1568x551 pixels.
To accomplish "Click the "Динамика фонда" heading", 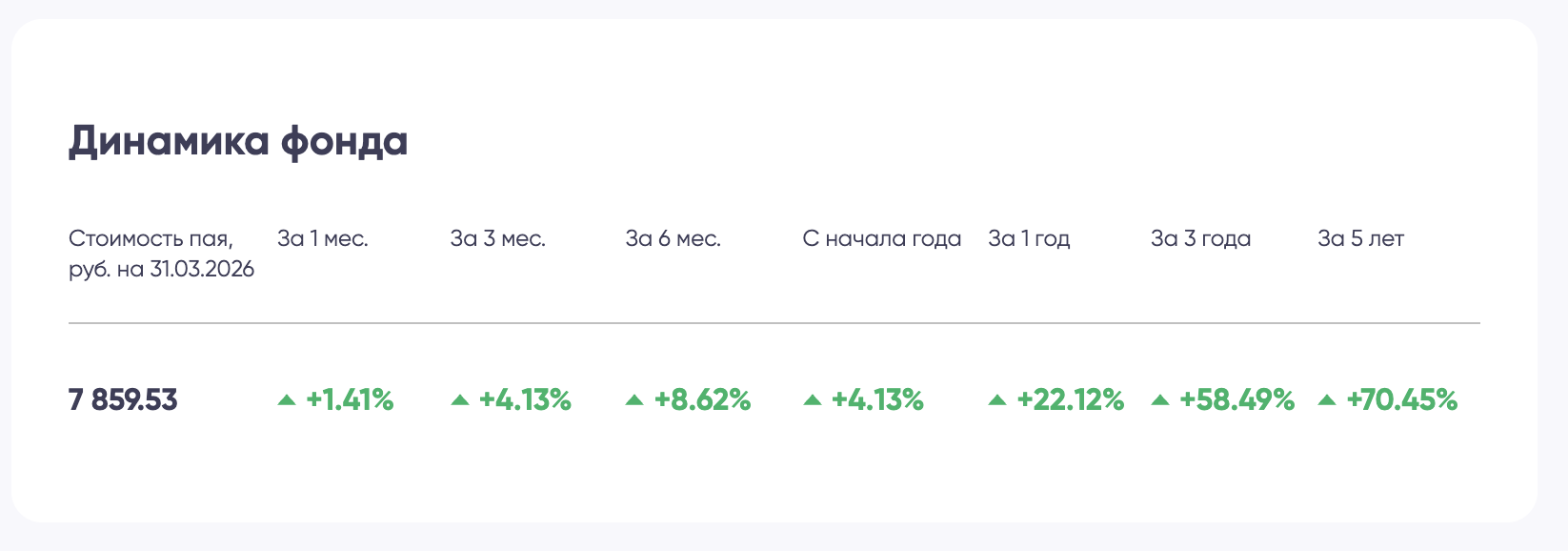I will (238, 142).
